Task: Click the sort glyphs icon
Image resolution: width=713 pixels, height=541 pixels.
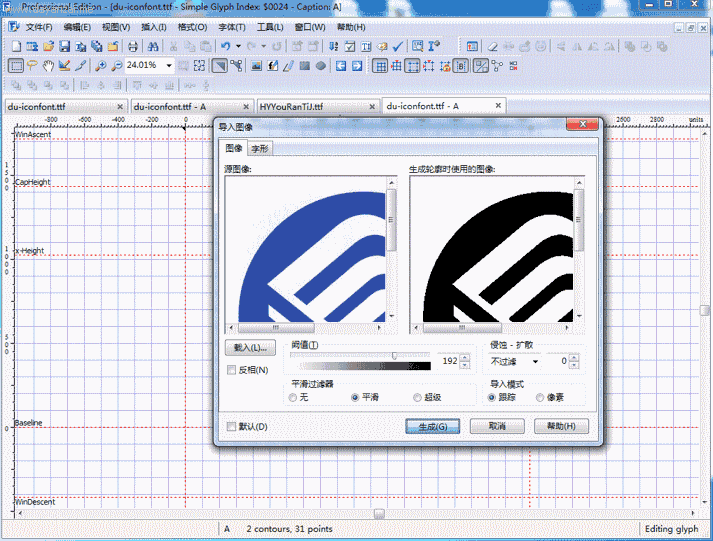Action: click(333, 46)
